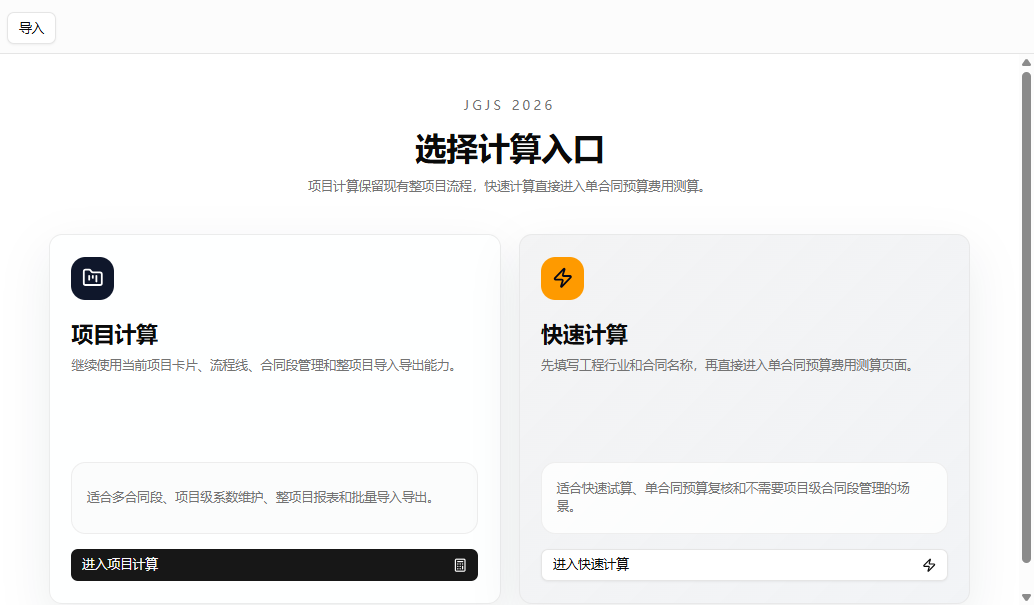
Task: Click empty space inside the 快速计算 card
Action: point(744,420)
